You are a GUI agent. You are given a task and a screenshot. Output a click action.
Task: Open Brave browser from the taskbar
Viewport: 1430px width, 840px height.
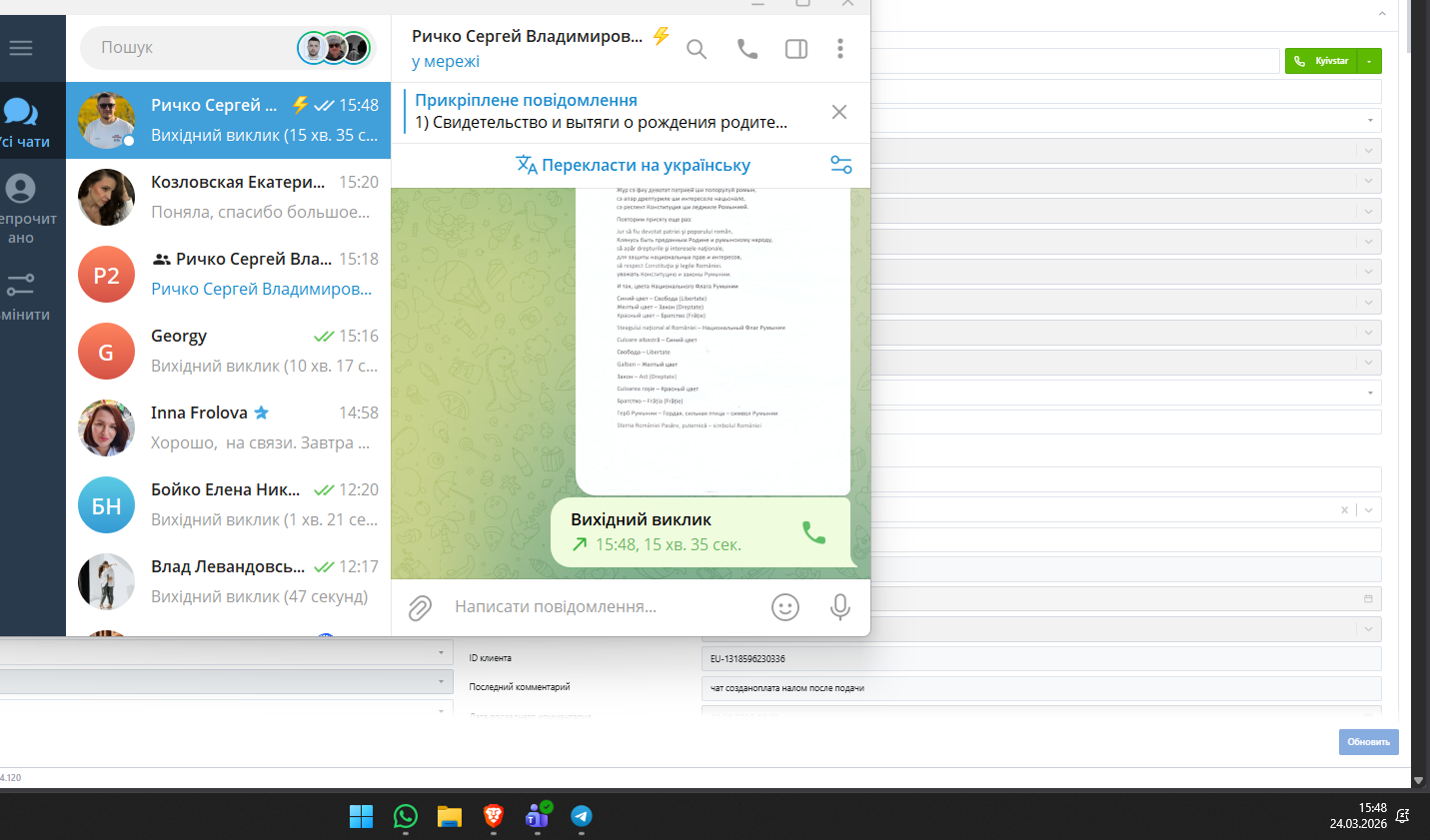point(494,816)
